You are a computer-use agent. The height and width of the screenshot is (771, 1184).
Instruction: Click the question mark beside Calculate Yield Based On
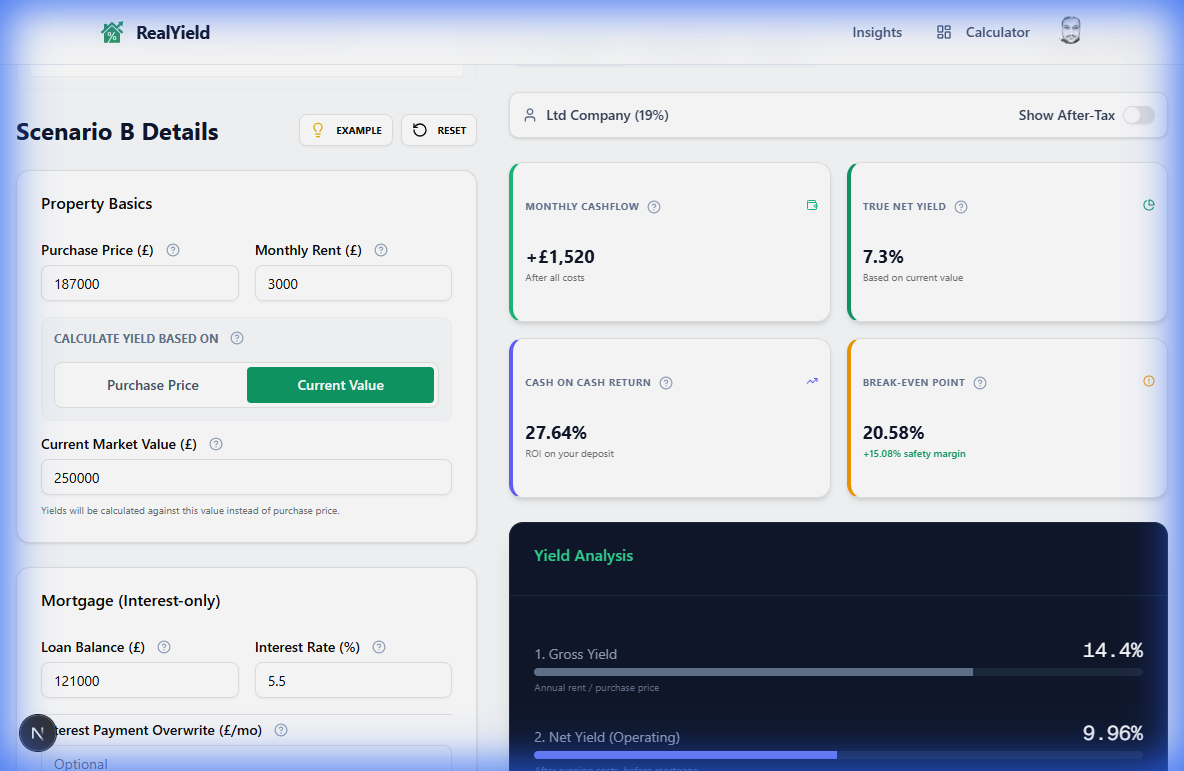[237, 338]
